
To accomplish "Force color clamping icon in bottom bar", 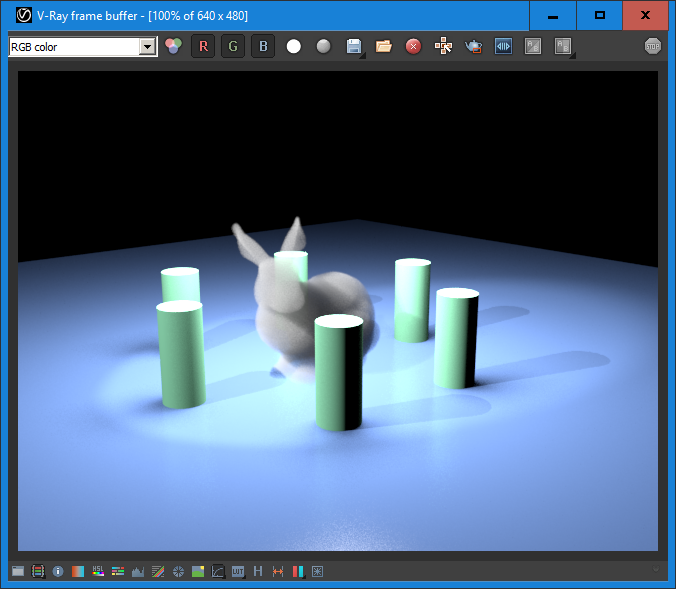I will coord(38,571).
